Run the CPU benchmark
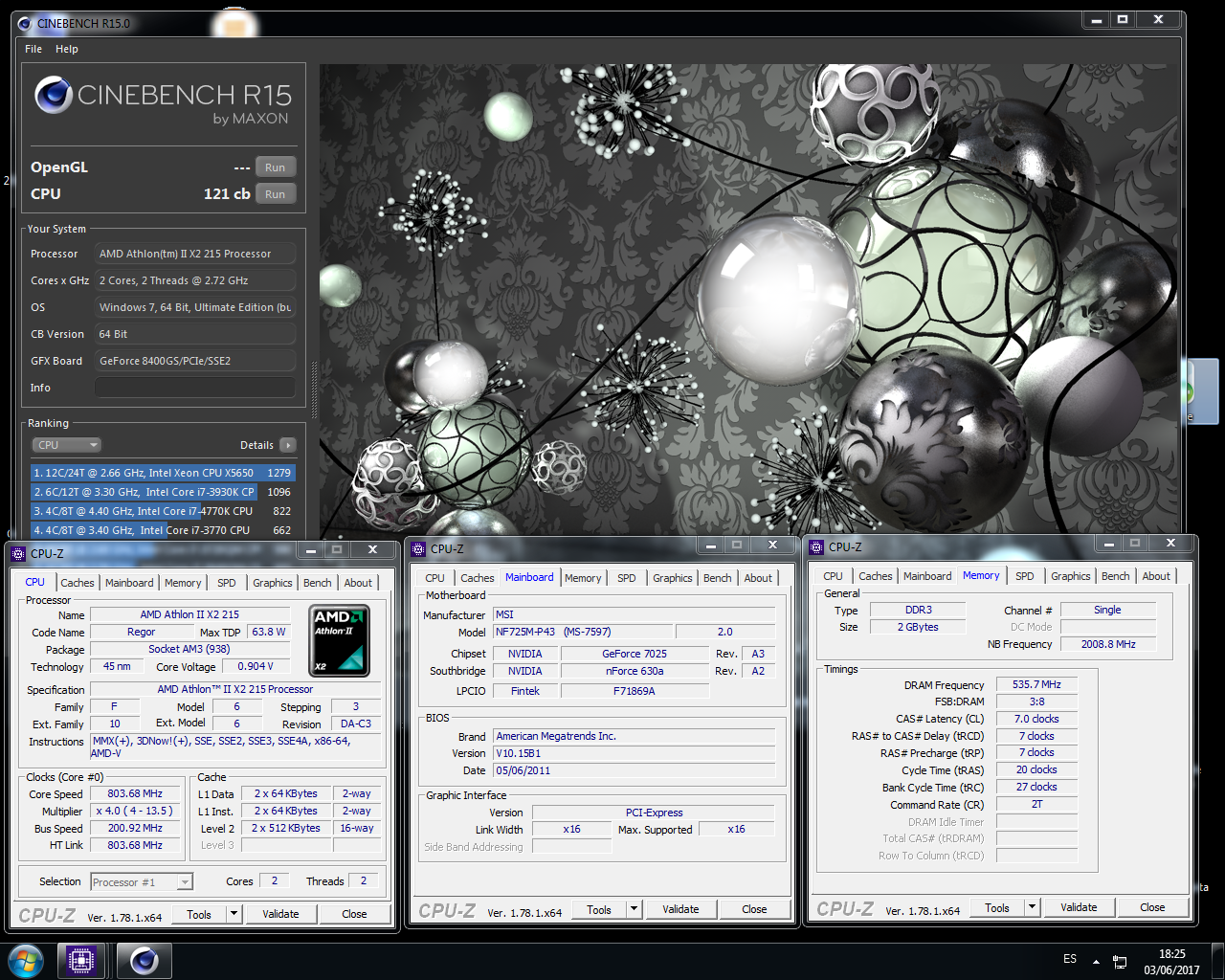Image resolution: width=1225 pixels, height=980 pixels. pyautogui.click(x=275, y=194)
